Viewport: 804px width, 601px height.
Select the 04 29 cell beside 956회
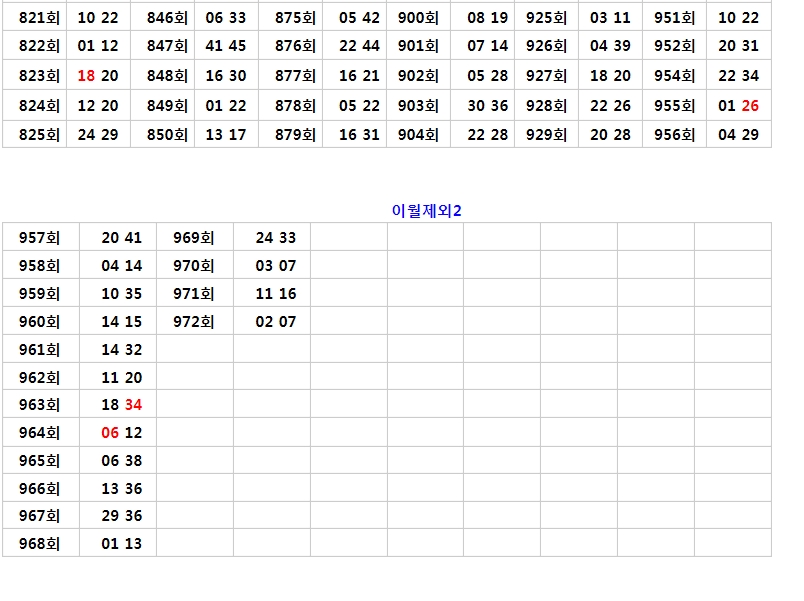click(738, 135)
